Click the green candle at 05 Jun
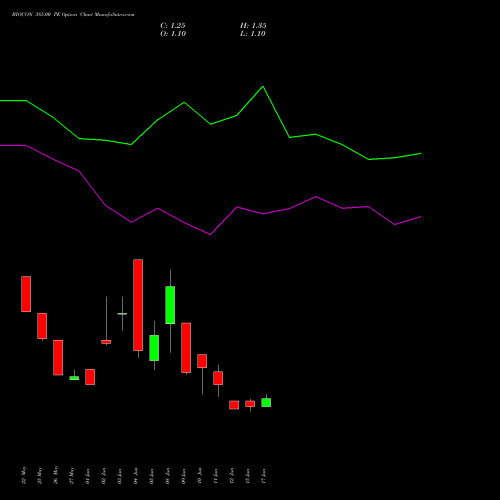The image size is (500, 500). (x=154, y=348)
